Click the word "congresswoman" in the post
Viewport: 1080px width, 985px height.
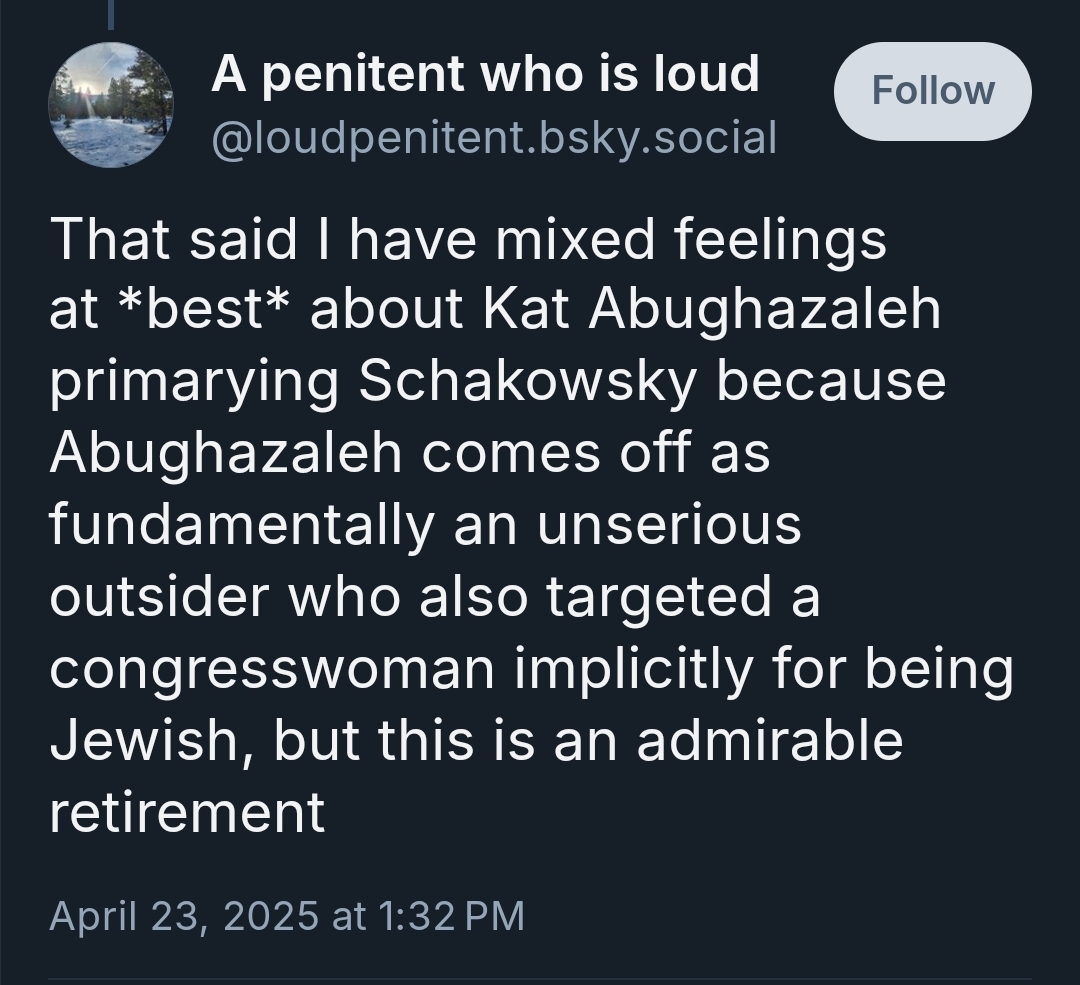tap(272, 669)
